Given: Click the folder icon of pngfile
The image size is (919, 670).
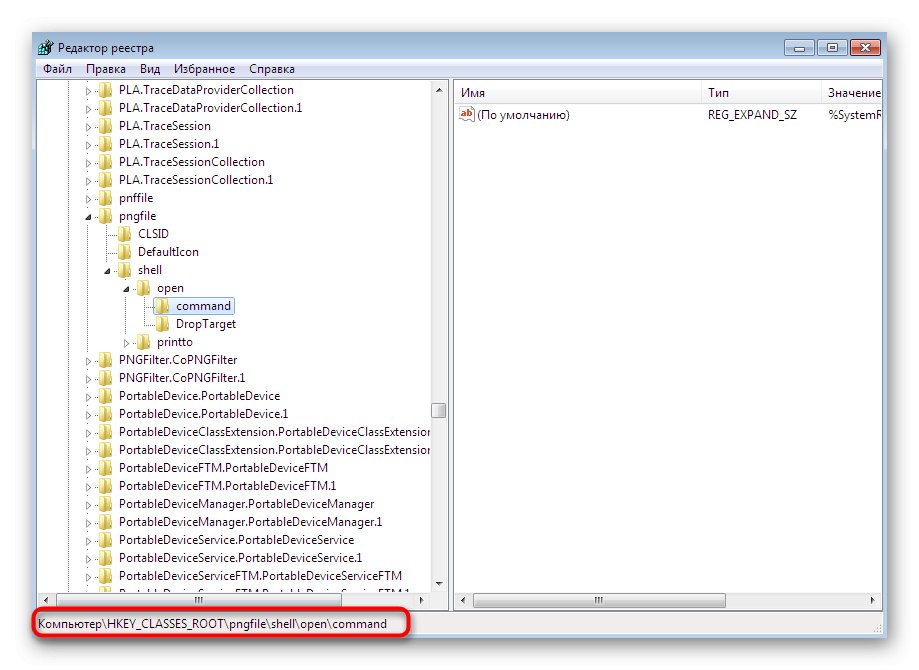Looking at the screenshot, I should (105, 216).
